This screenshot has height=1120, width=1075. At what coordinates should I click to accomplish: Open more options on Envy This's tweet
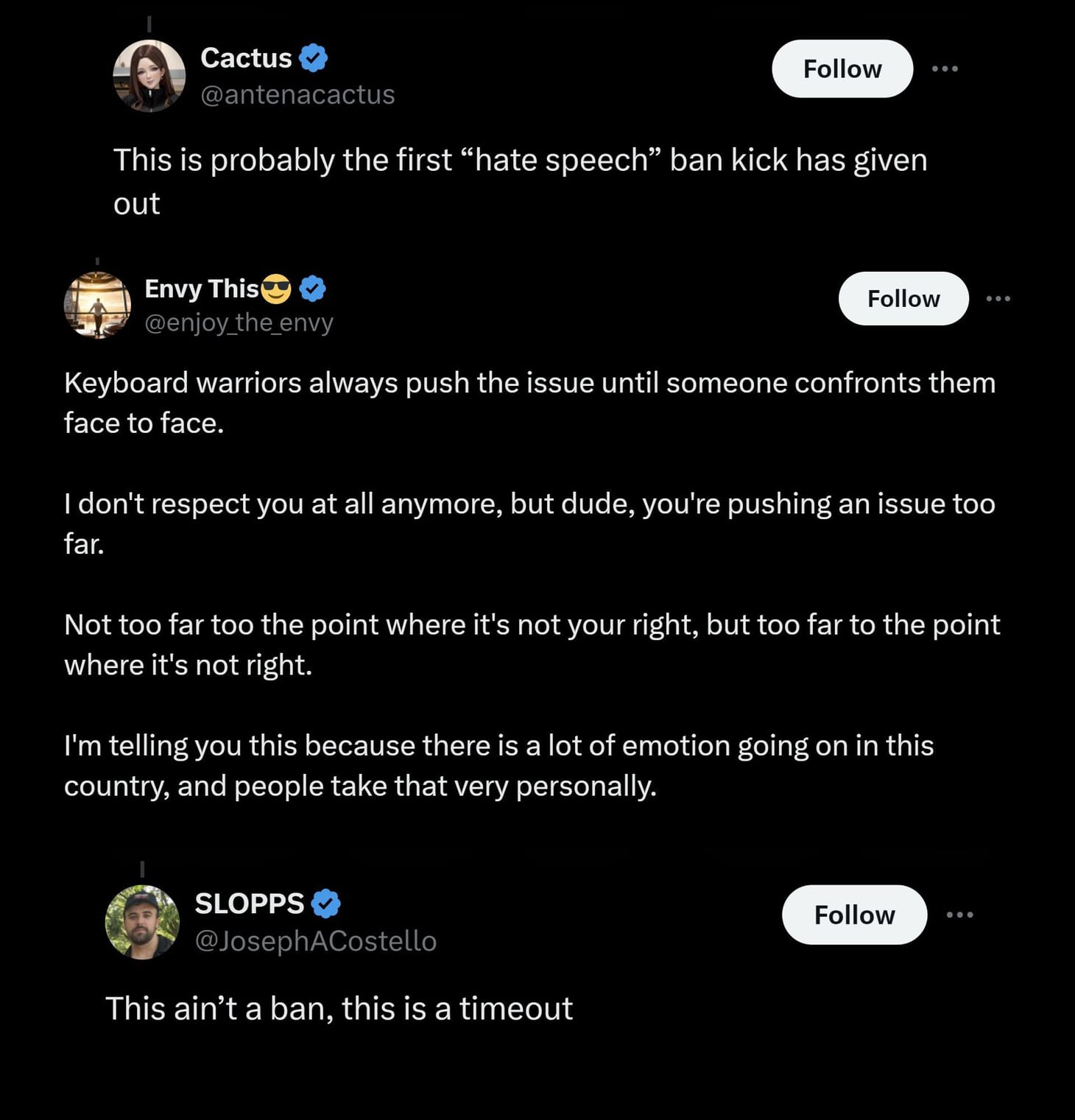(x=998, y=298)
